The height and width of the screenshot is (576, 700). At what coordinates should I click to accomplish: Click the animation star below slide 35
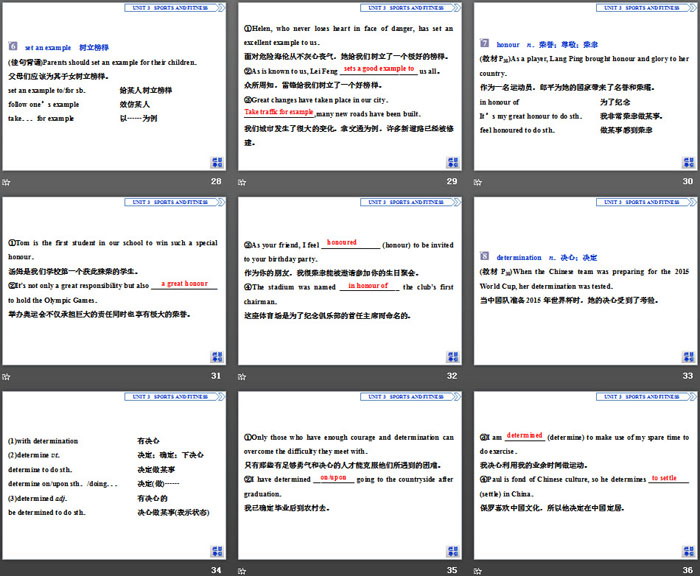click(x=242, y=570)
